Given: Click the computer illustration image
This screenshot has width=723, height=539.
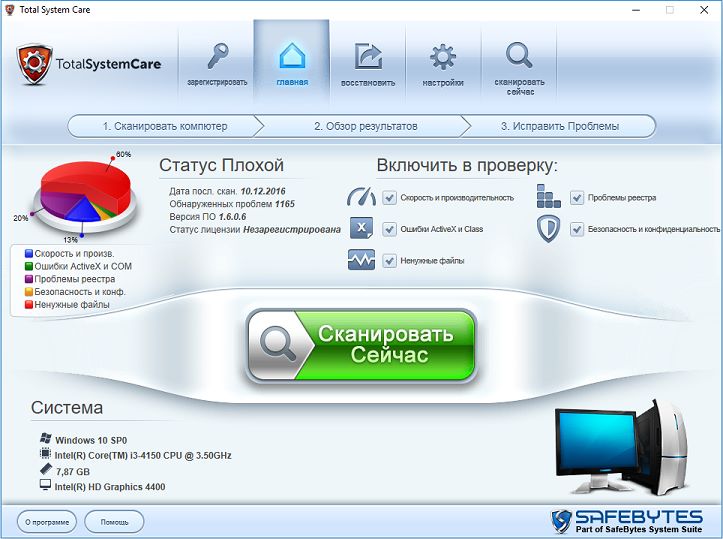Looking at the screenshot, I should point(622,448).
